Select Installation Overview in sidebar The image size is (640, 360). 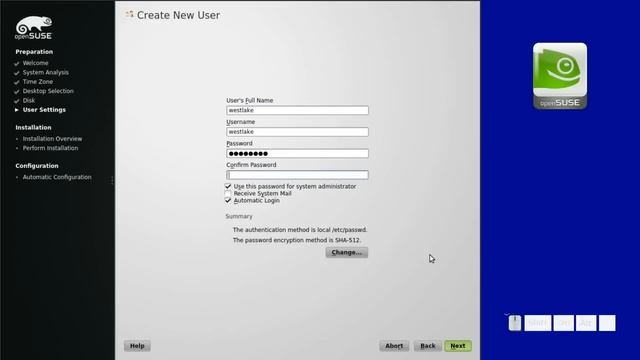tap(52, 139)
